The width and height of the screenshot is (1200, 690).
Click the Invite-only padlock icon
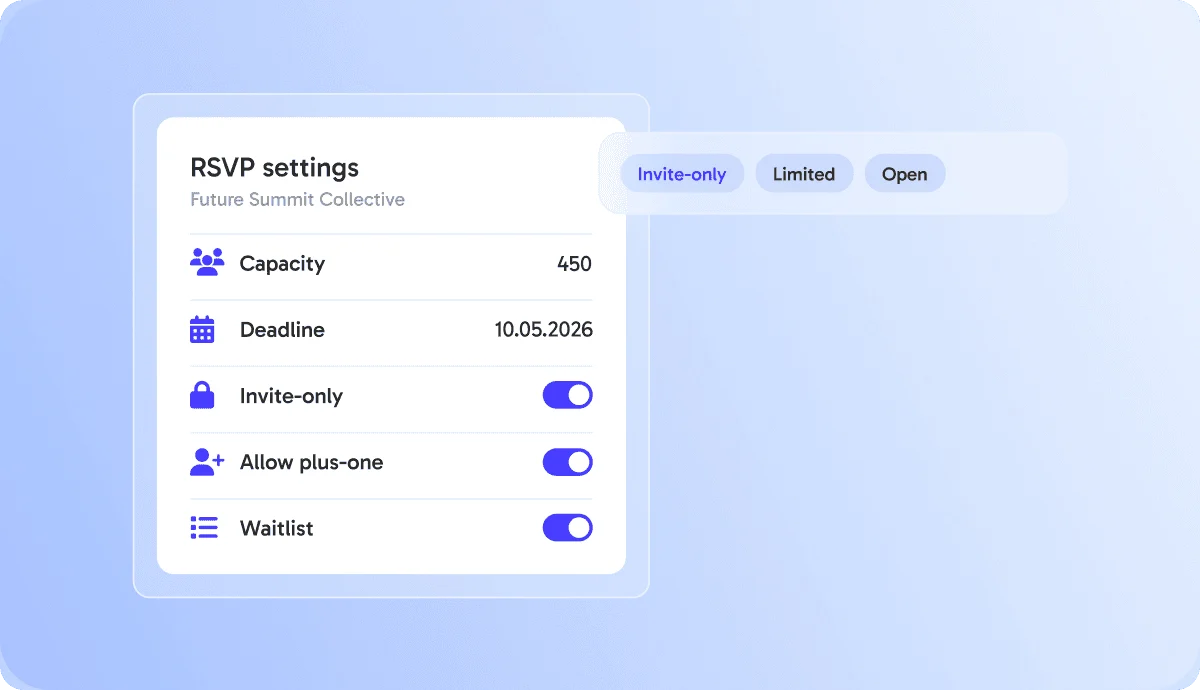click(202, 396)
